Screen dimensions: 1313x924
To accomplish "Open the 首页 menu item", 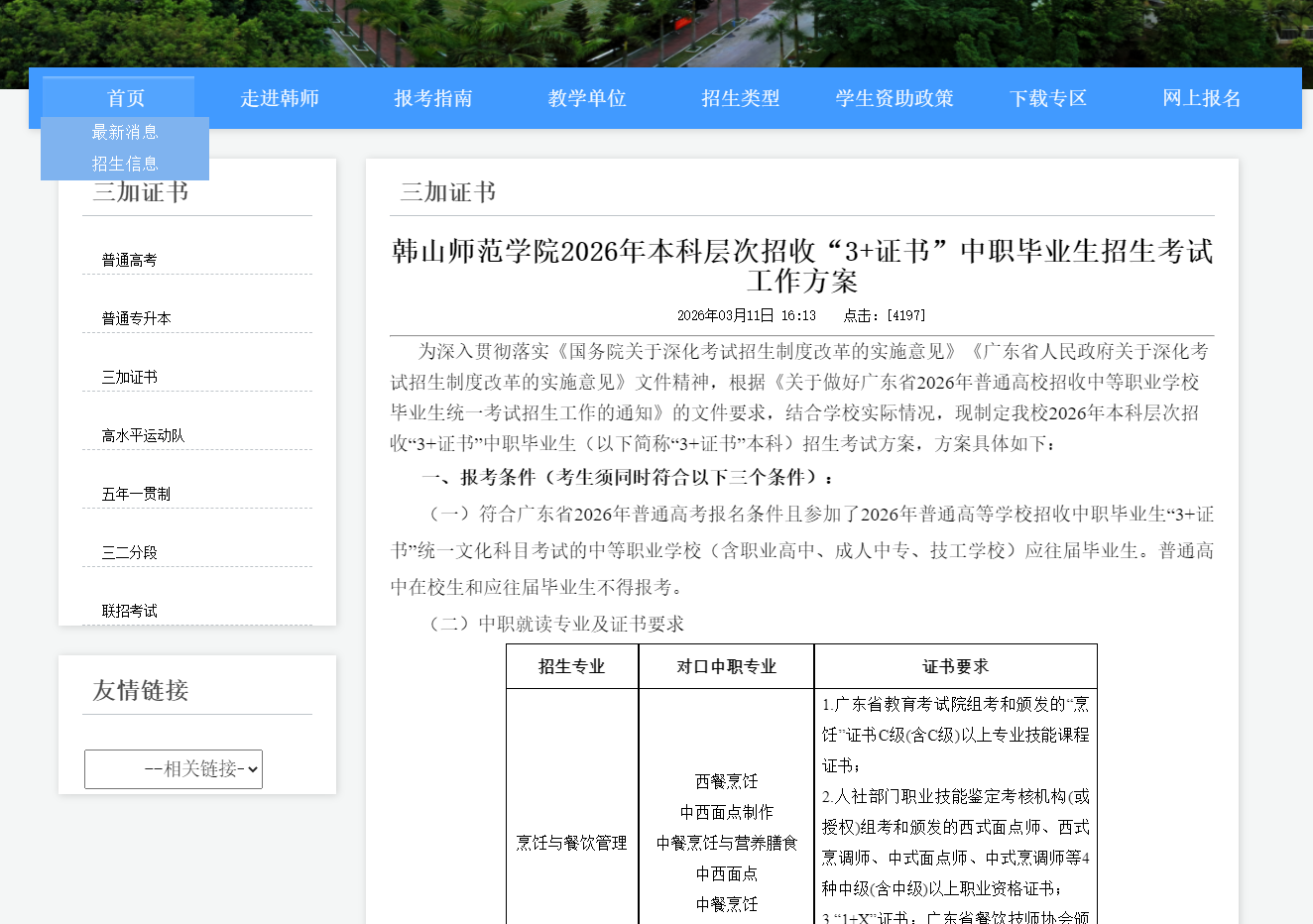I will [x=124, y=98].
